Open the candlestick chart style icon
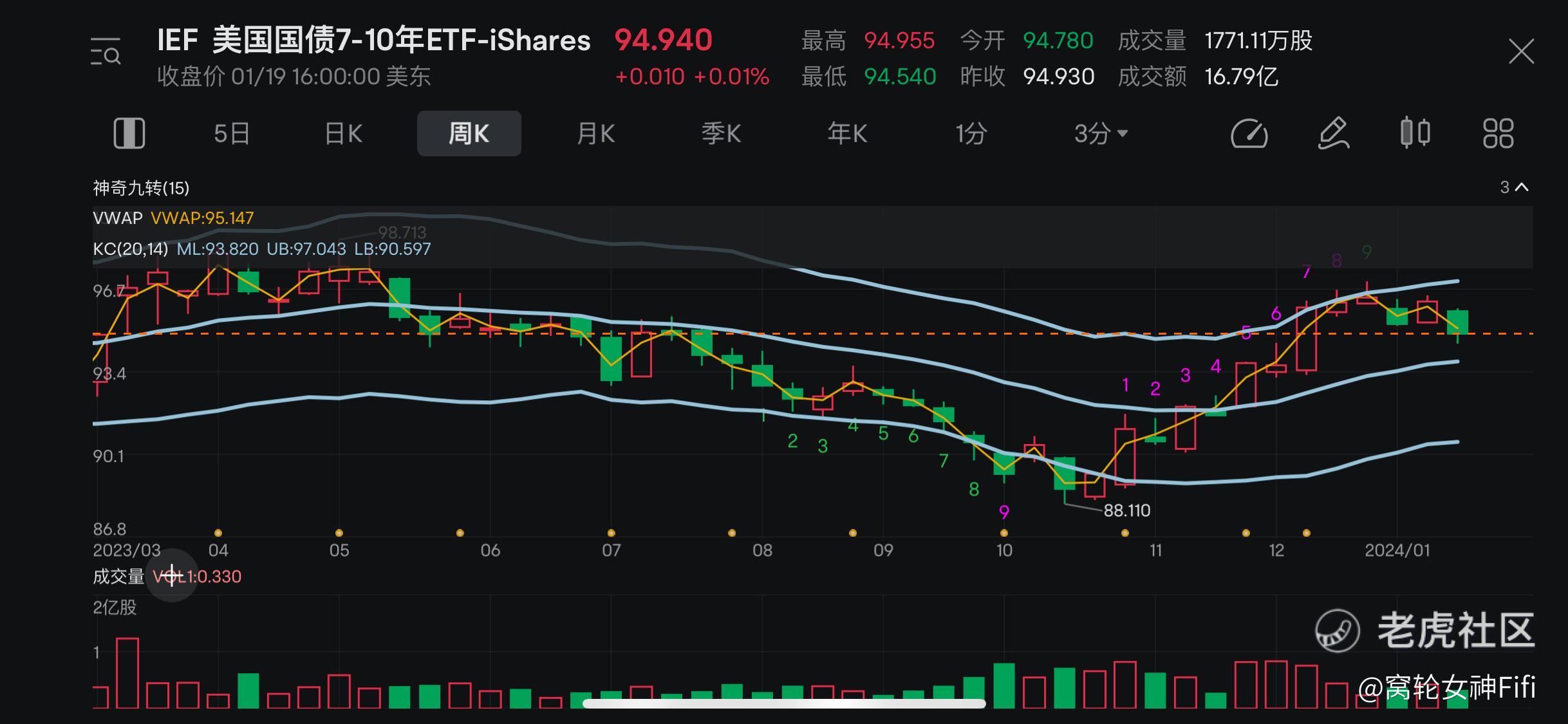This screenshot has width=1568, height=724. pos(1415,133)
